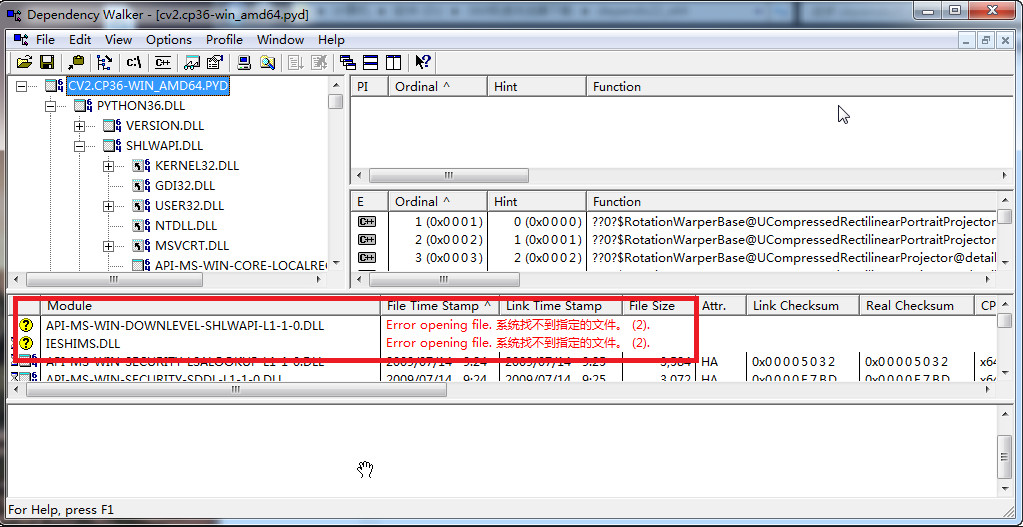Click C++ icon on ordinal 1 export row

pyautogui.click(x=367, y=222)
